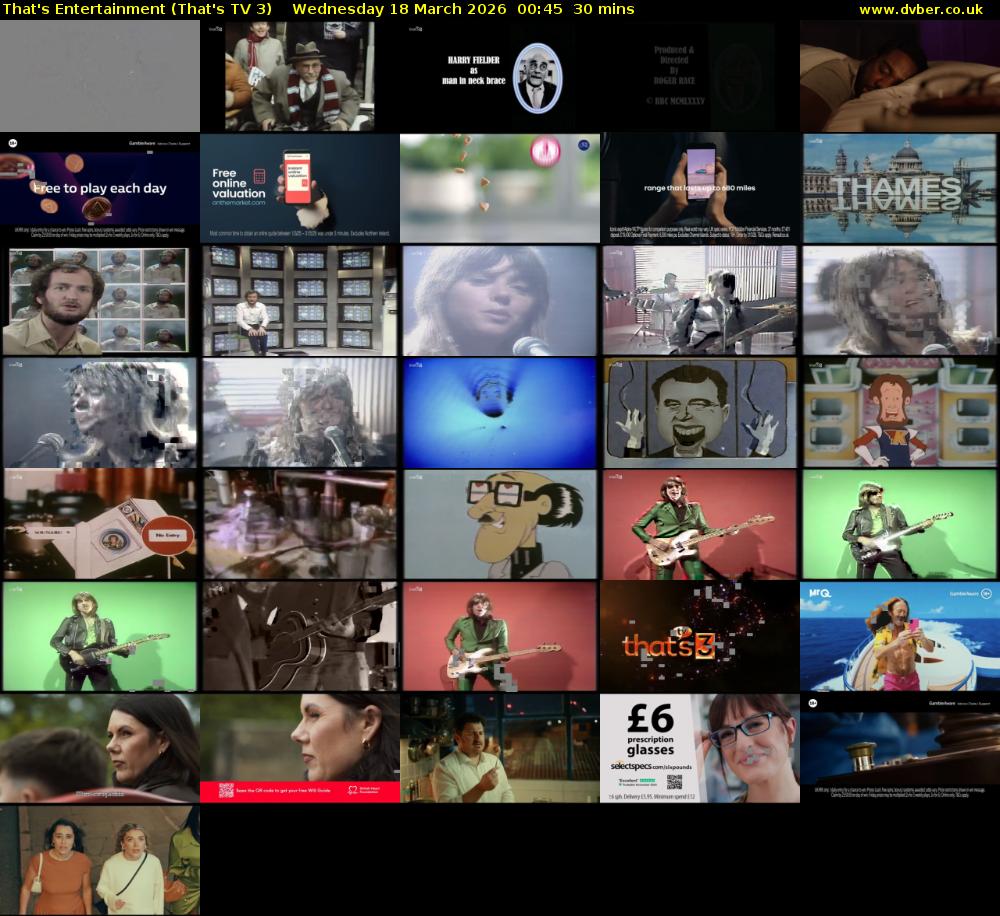Click the Free to play each day advert
This screenshot has width=1000, height=916.
coord(99,187)
